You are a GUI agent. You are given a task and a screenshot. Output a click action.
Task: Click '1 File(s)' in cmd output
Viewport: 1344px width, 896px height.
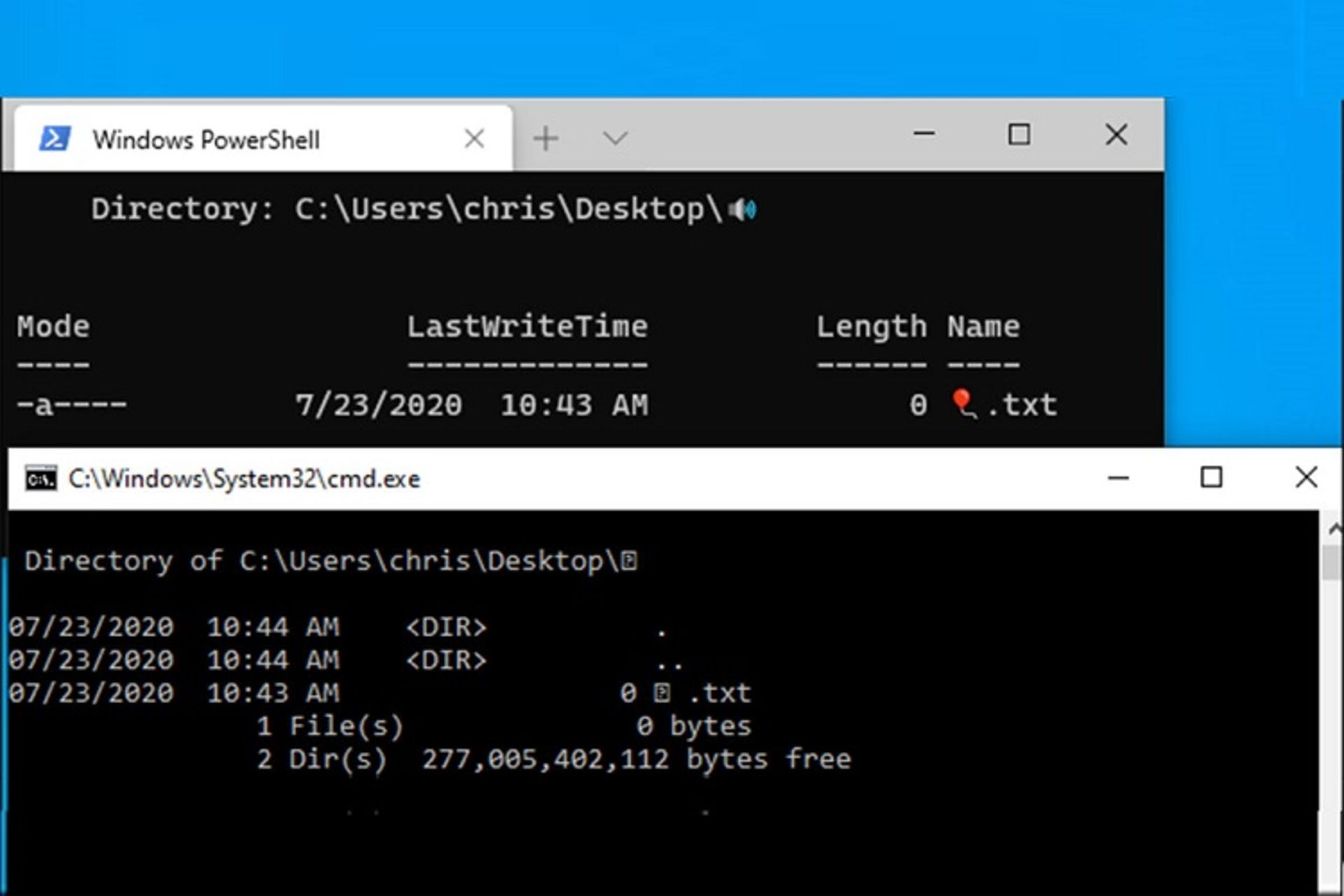pos(330,727)
